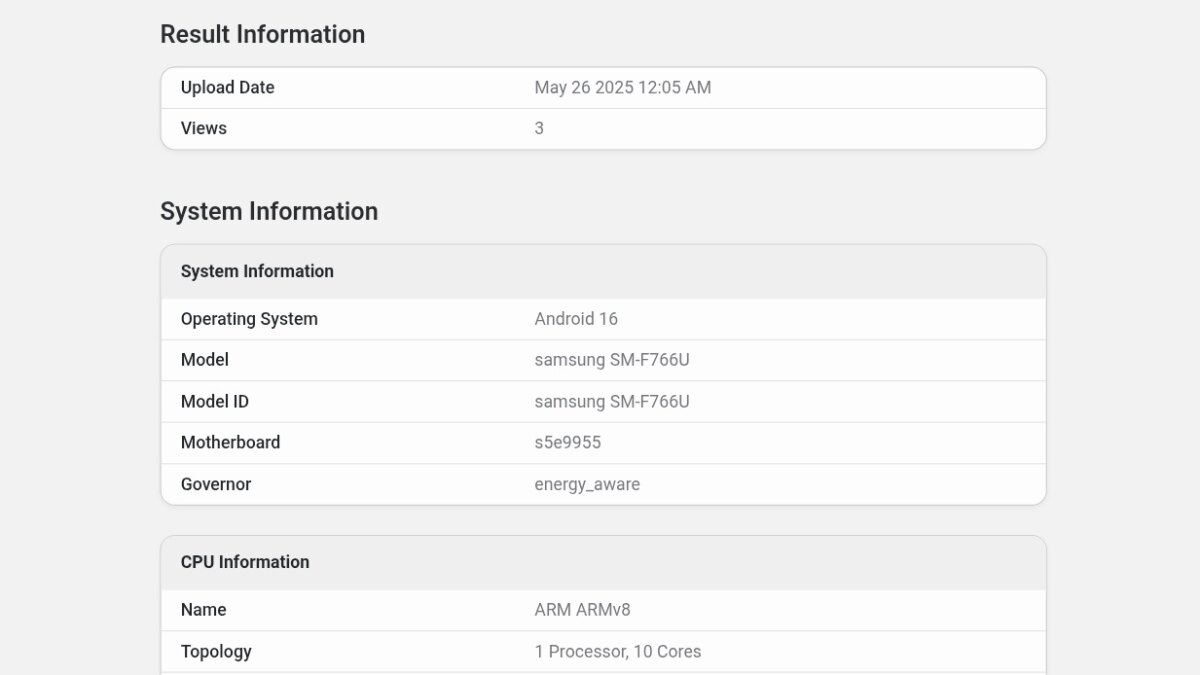Select the Upload Date label

[227, 88]
